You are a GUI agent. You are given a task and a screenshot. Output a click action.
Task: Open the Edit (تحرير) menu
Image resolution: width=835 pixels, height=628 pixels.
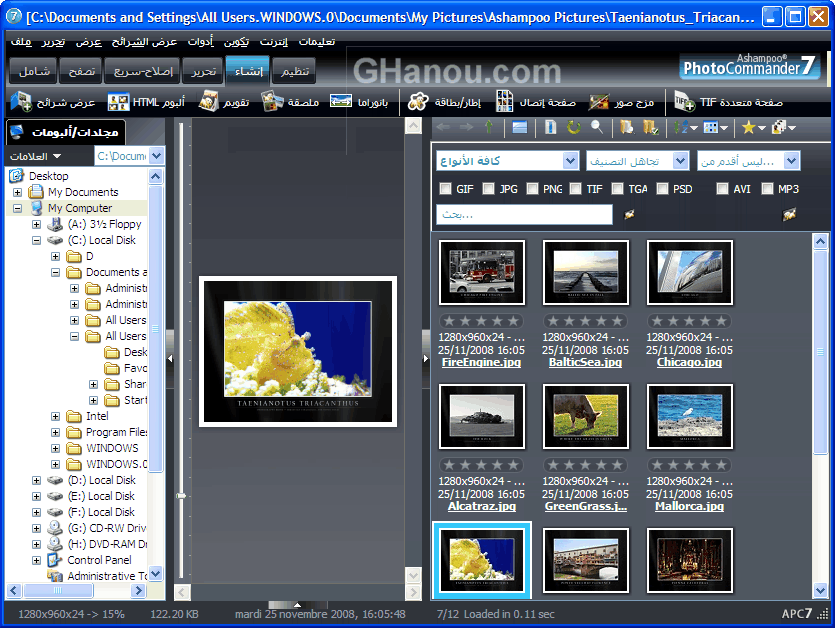[53, 42]
